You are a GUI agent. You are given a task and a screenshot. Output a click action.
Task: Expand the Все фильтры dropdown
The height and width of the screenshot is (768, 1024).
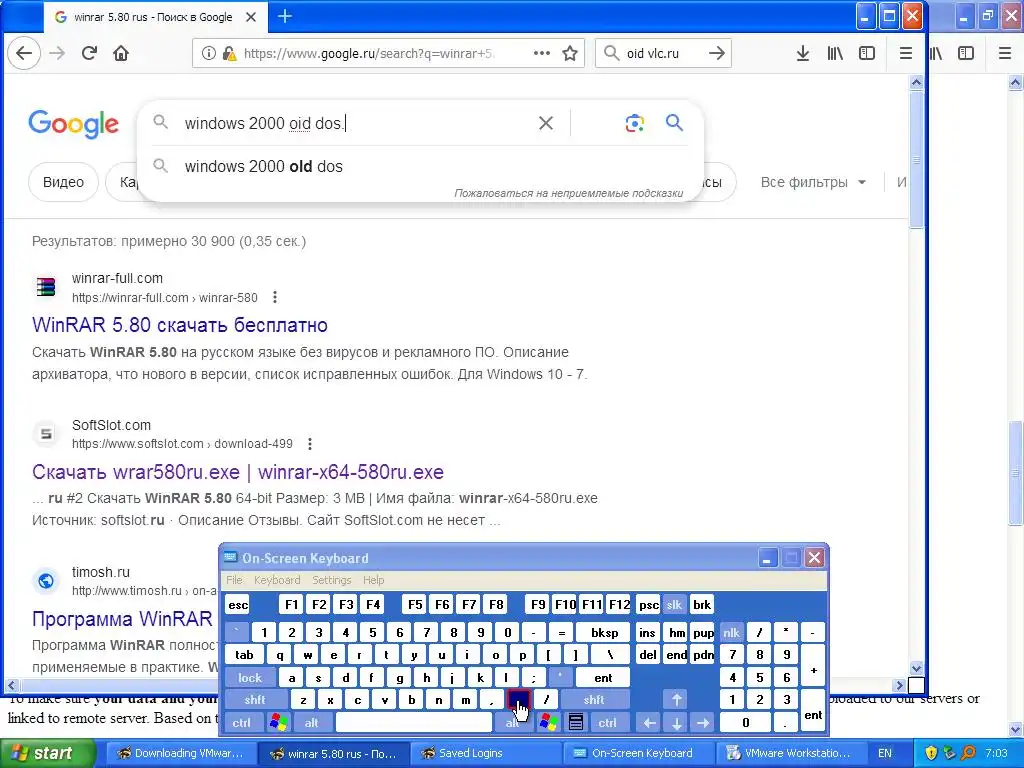click(813, 182)
